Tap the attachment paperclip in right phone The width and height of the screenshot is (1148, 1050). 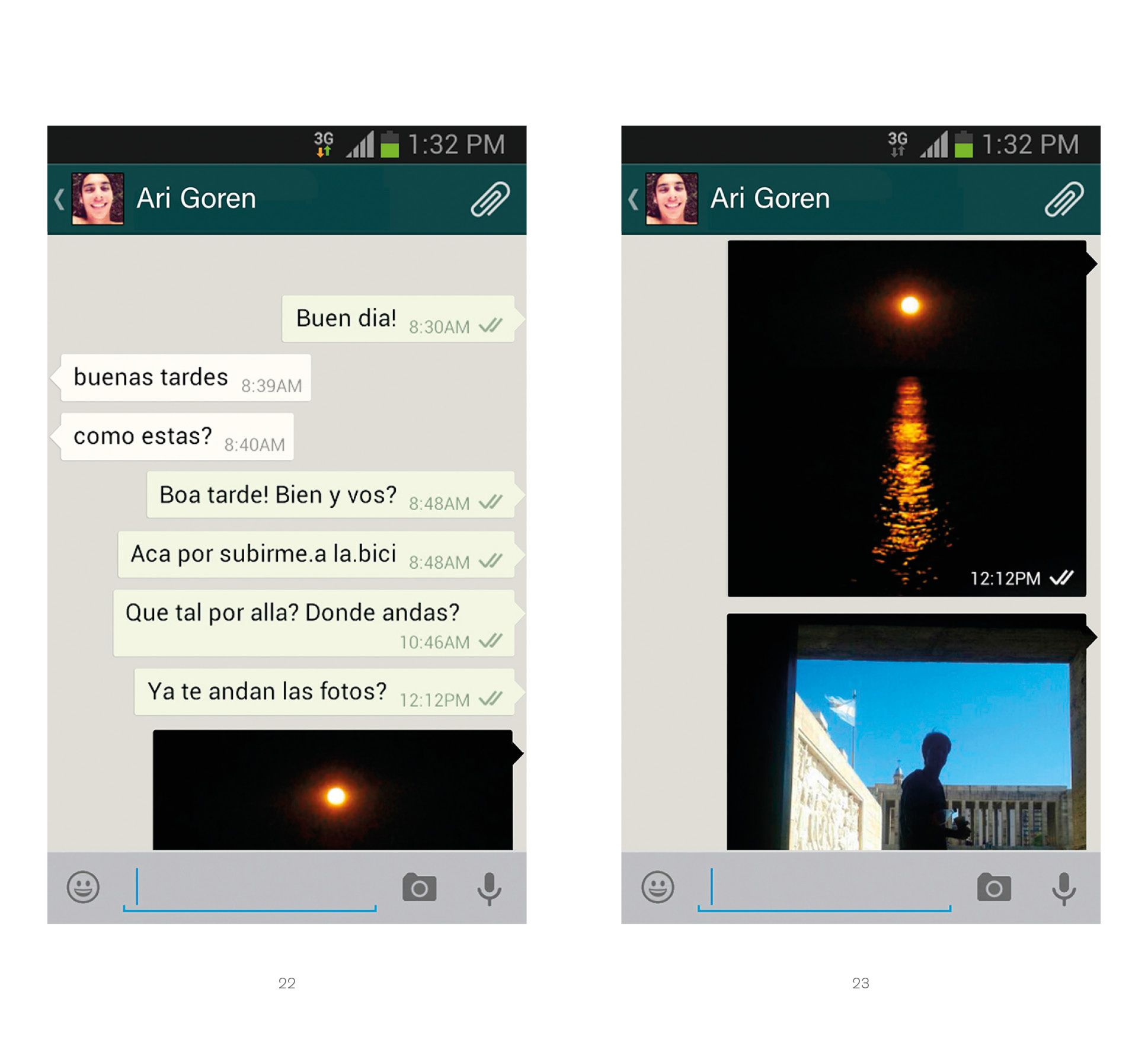[x=1064, y=199]
